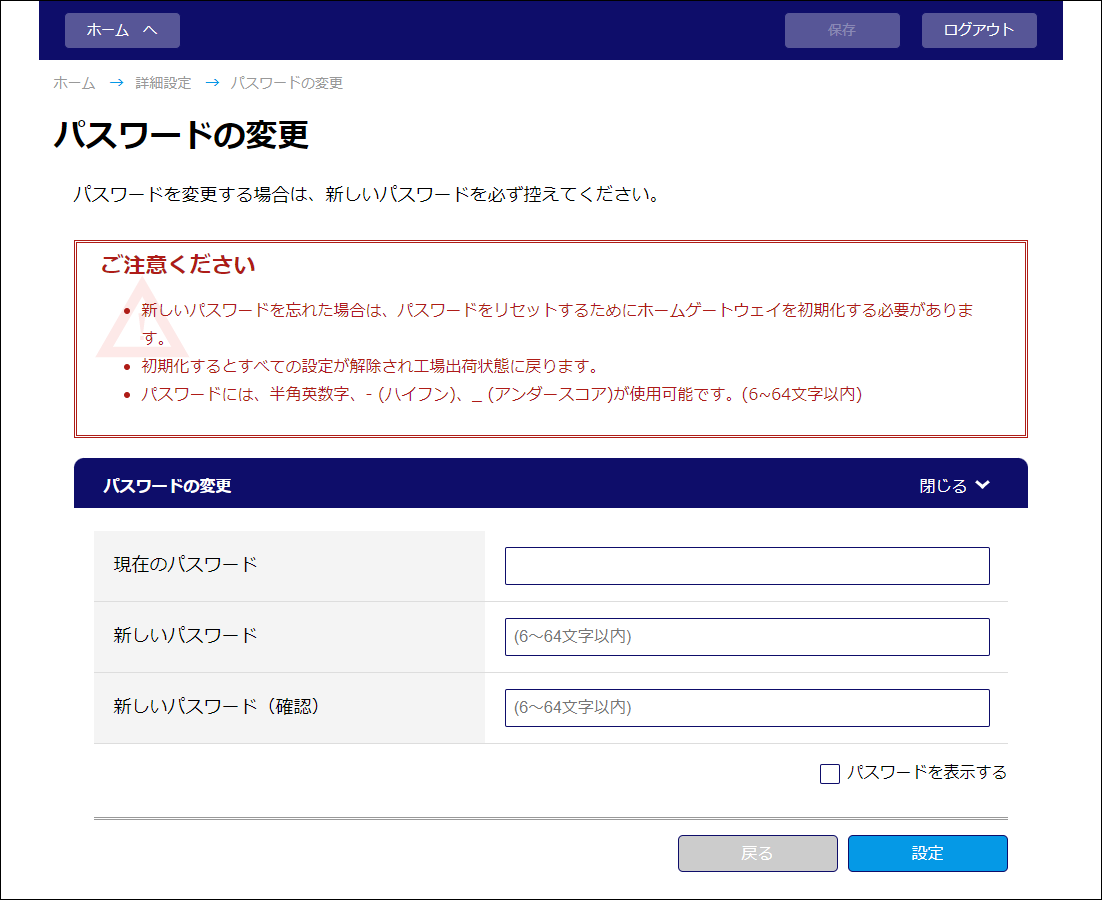This screenshot has width=1102, height=900.
Task: Select the 新しいパスワード（確認） input box
Action: (747, 708)
